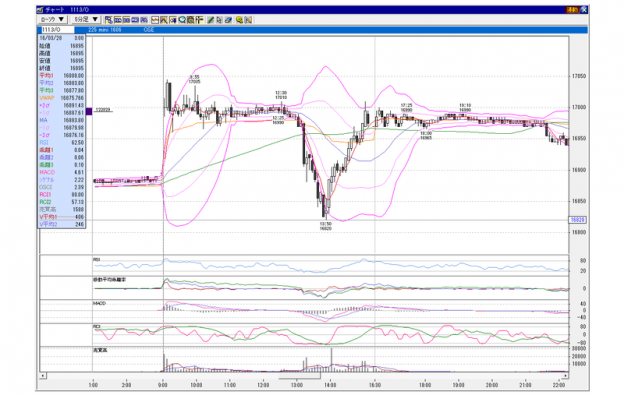Viewport: 624px width, 395px height.
Task: Click the left arrow of horizontal scrollbar
Action: [x=43, y=375]
